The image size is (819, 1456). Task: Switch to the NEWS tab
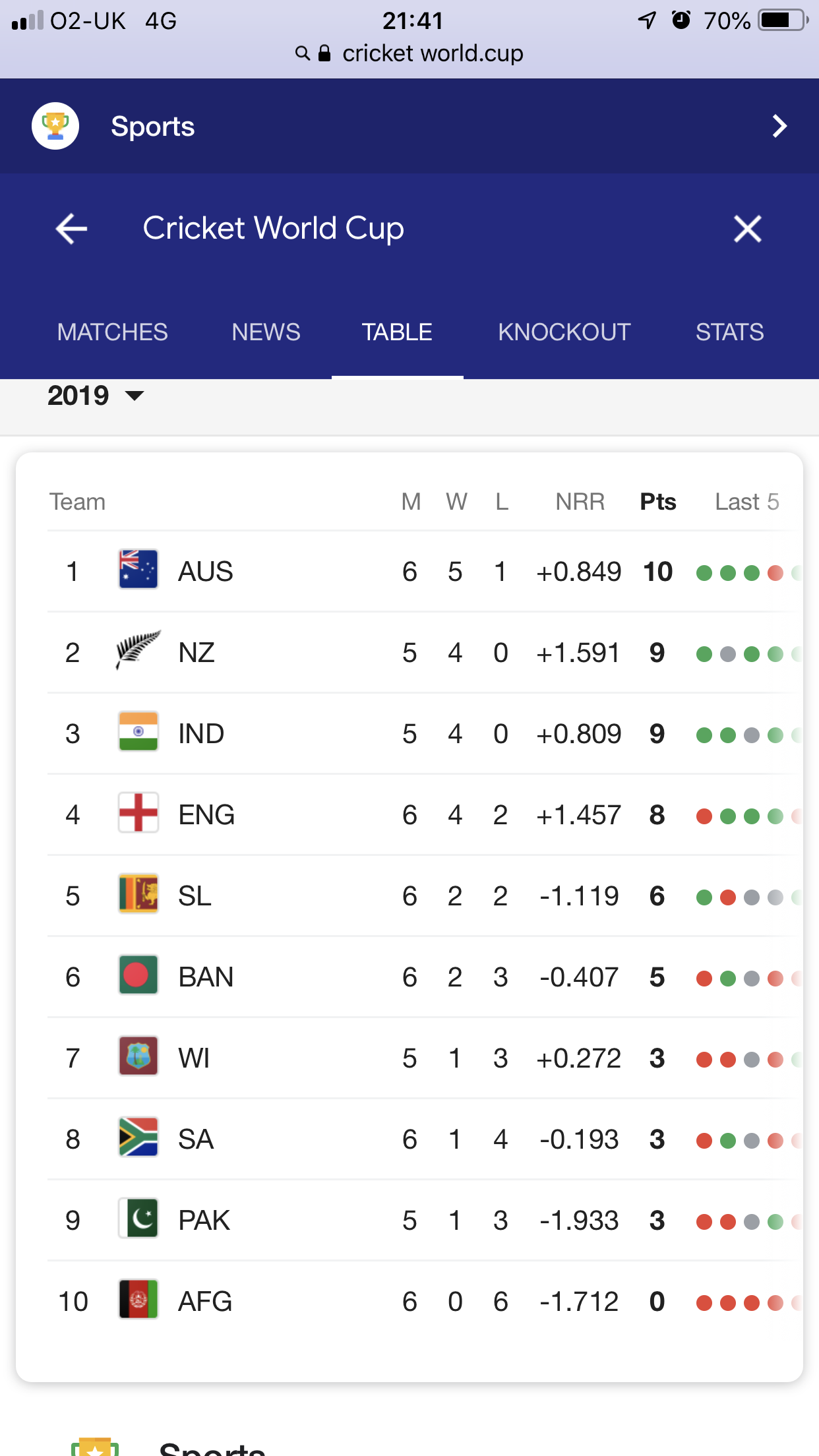[266, 332]
